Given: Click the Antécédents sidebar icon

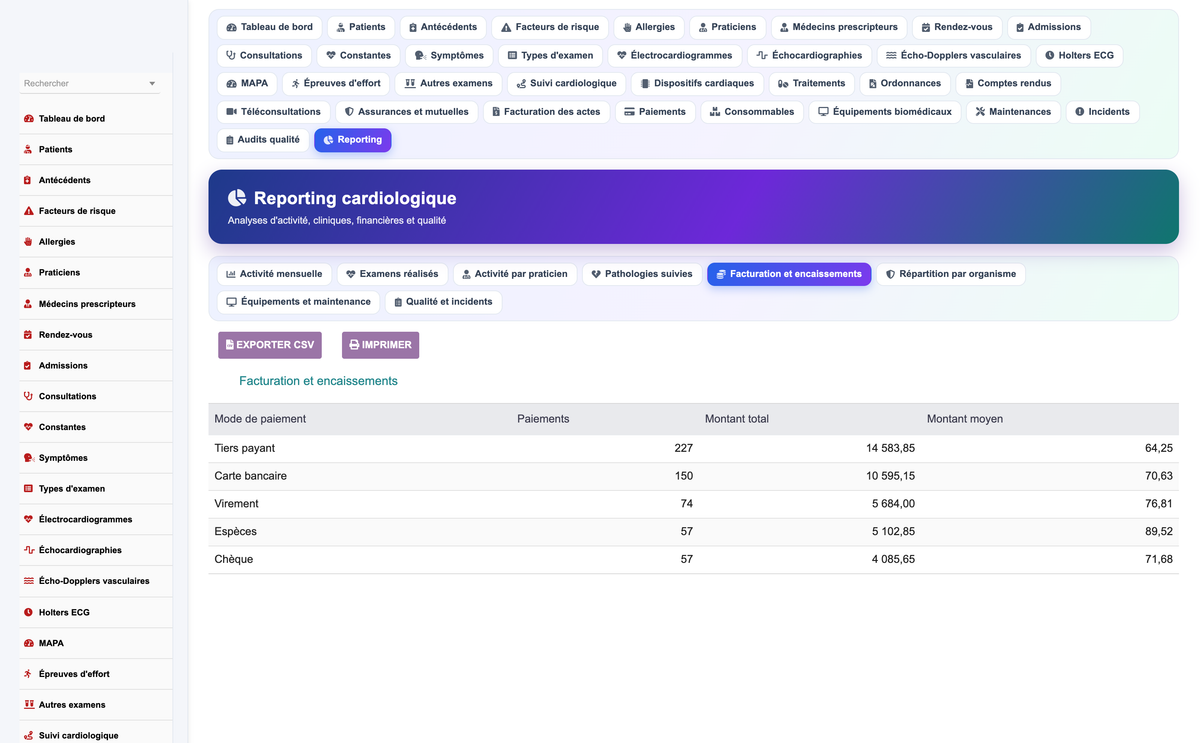Looking at the screenshot, I should 28,181.
